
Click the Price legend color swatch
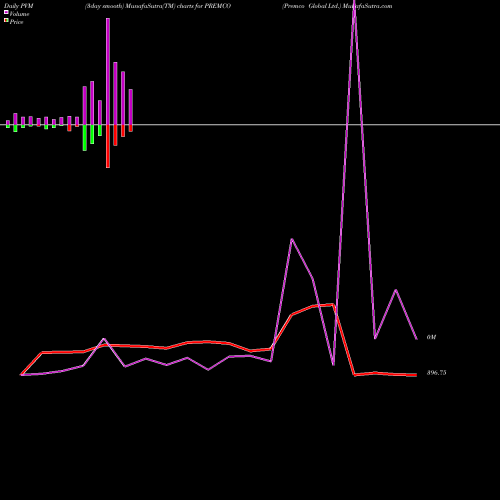(6, 20)
